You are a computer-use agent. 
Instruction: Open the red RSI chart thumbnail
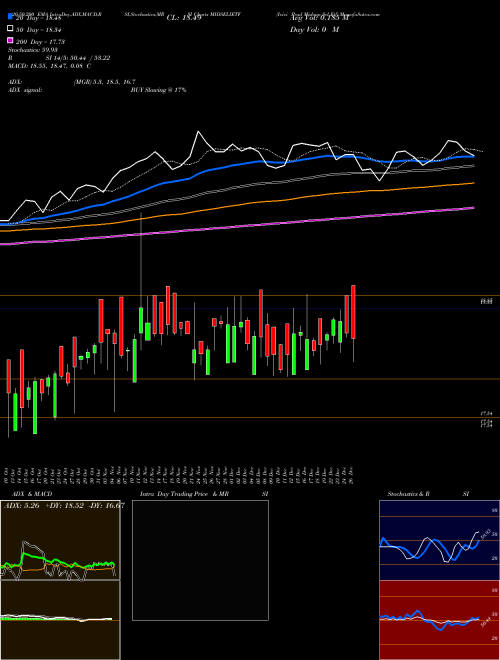[439, 620]
